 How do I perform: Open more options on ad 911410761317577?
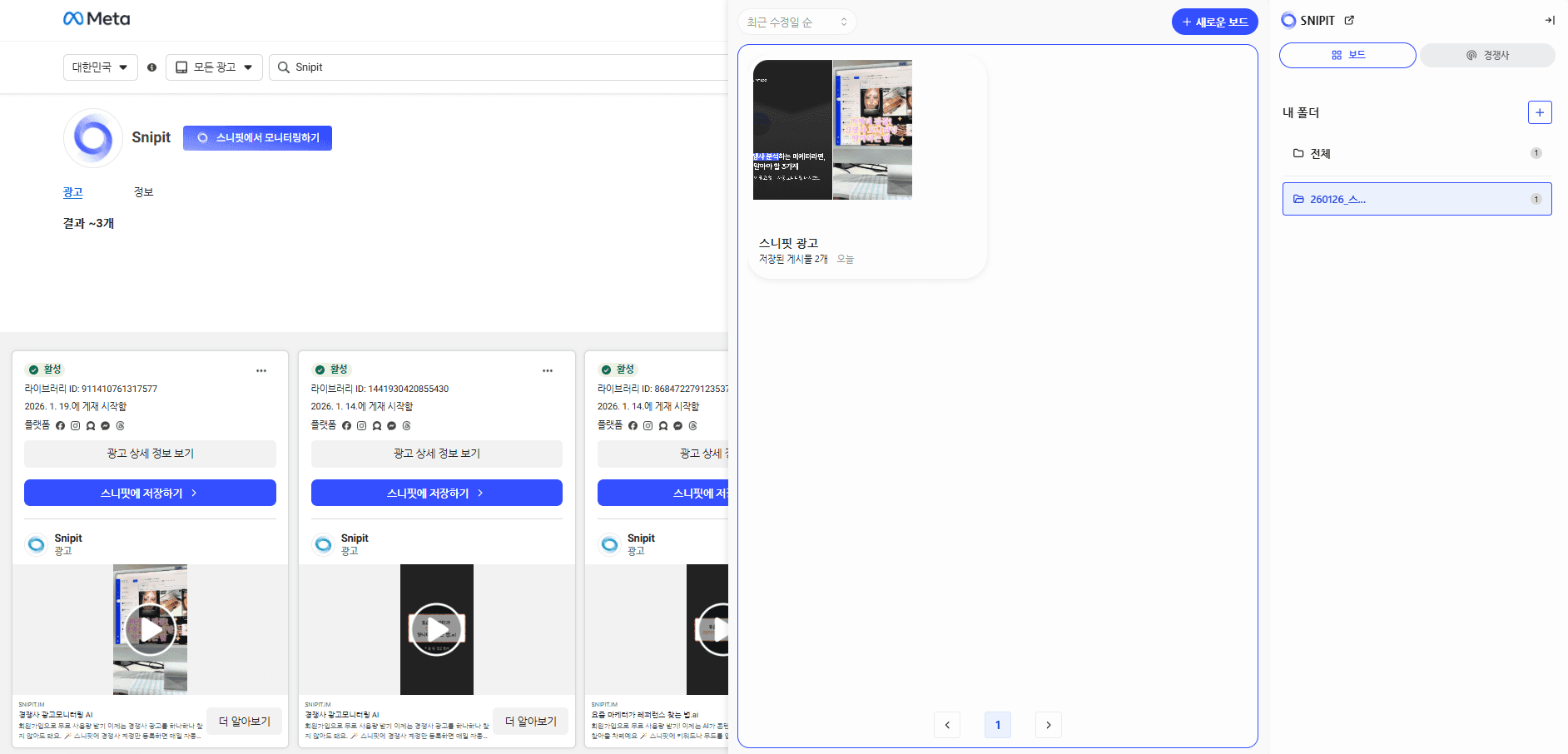click(261, 370)
